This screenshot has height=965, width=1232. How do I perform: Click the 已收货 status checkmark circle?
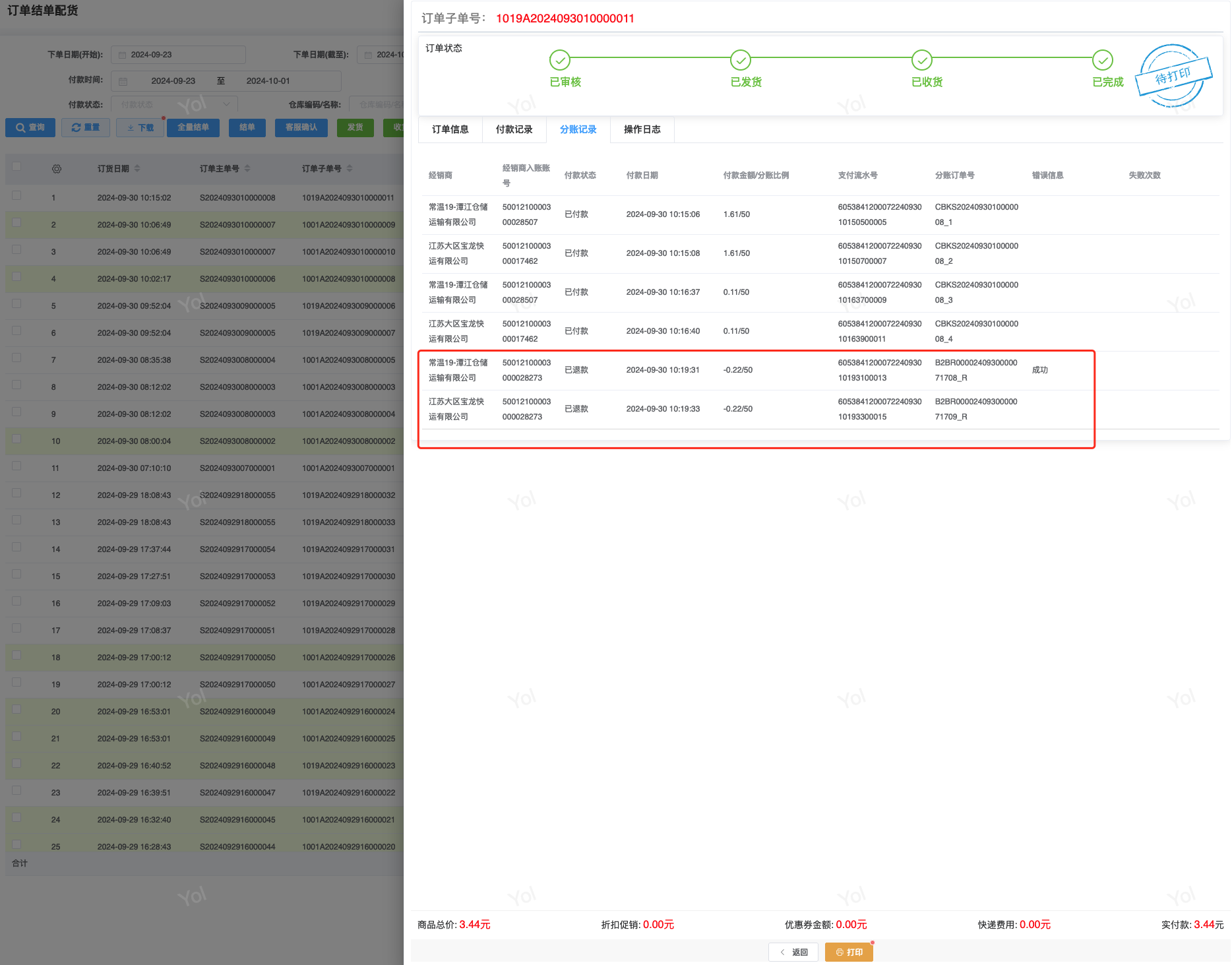tap(921, 60)
